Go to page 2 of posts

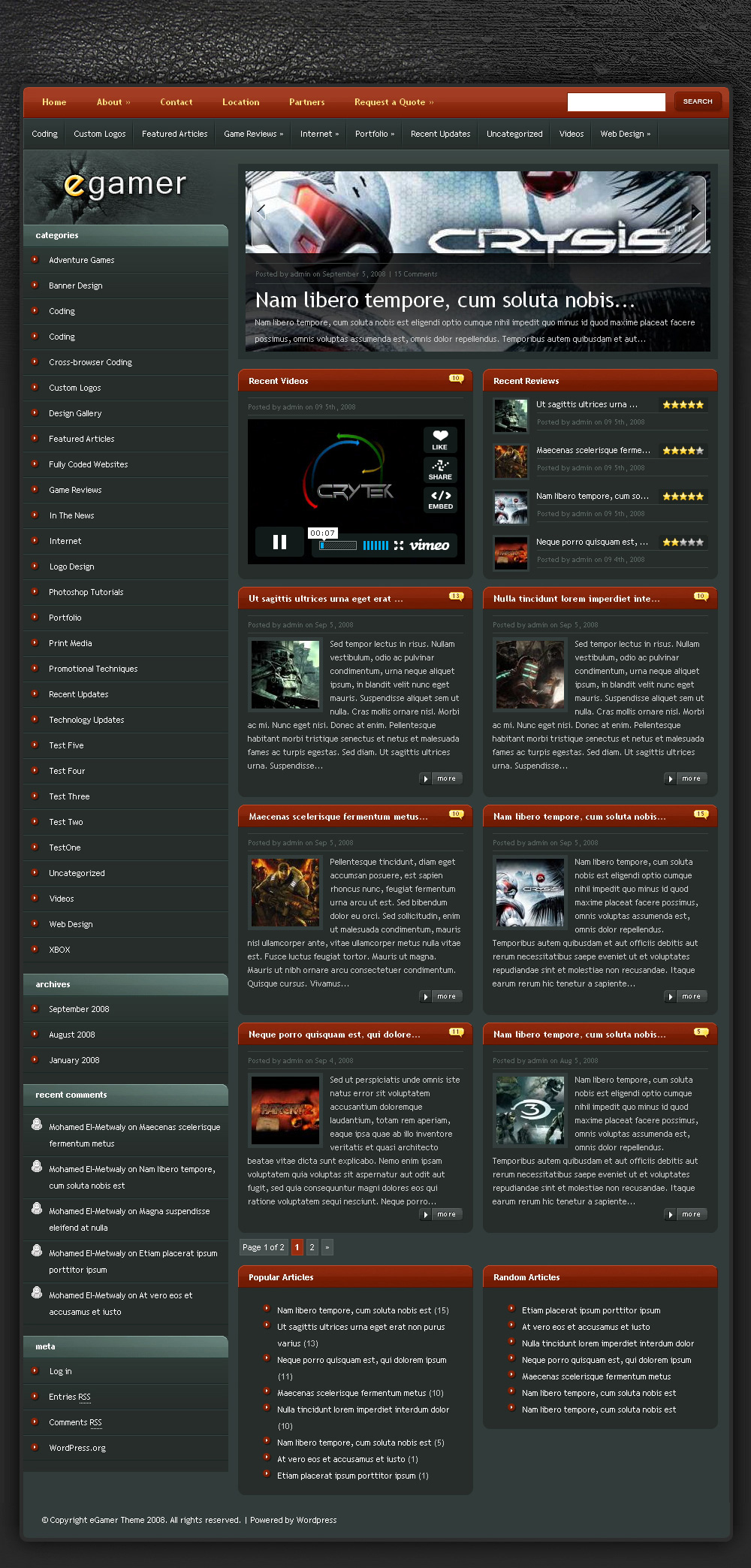pyautogui.click(x=312, y=1247)
